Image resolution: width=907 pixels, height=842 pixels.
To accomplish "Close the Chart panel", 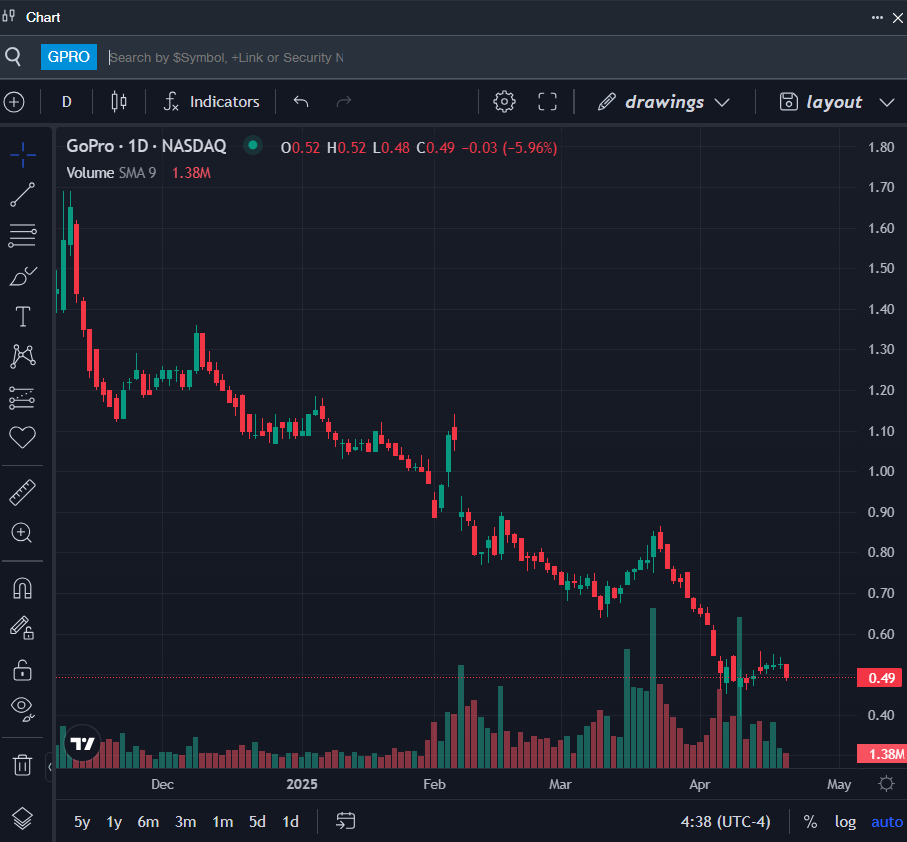I will [898, 17].
